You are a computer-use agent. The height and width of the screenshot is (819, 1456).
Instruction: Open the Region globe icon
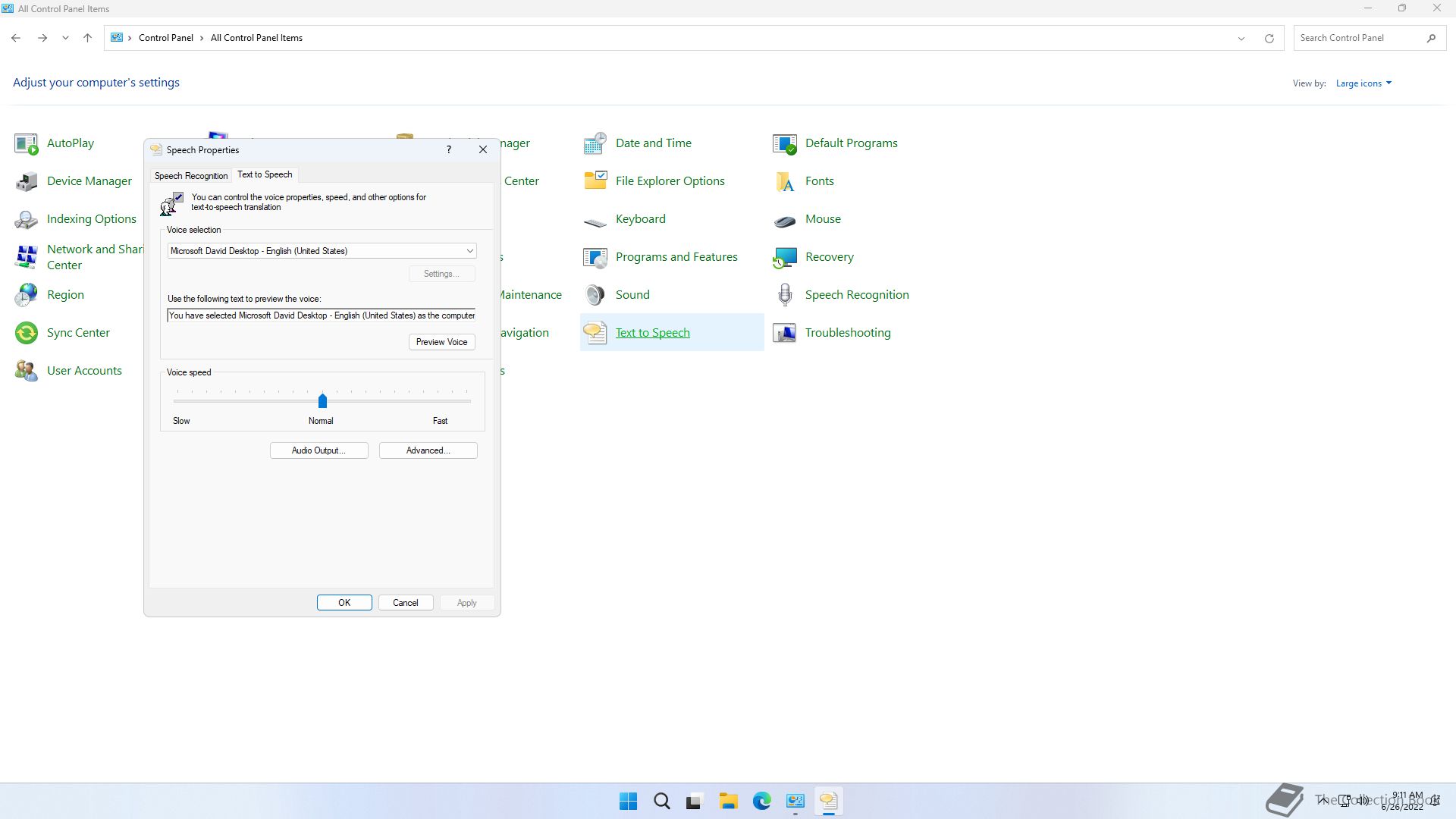click(x=27, y=295)
